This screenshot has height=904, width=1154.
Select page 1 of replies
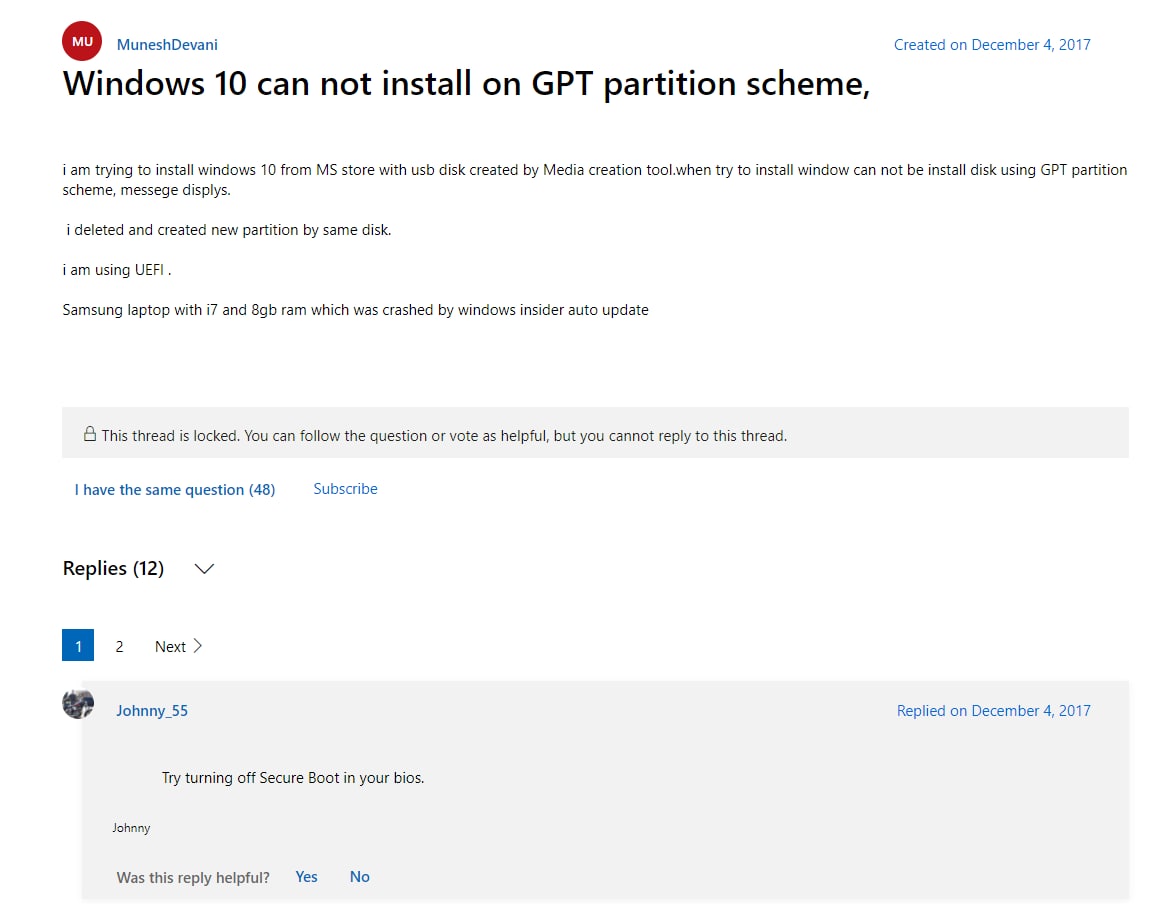tap(78, 645)
